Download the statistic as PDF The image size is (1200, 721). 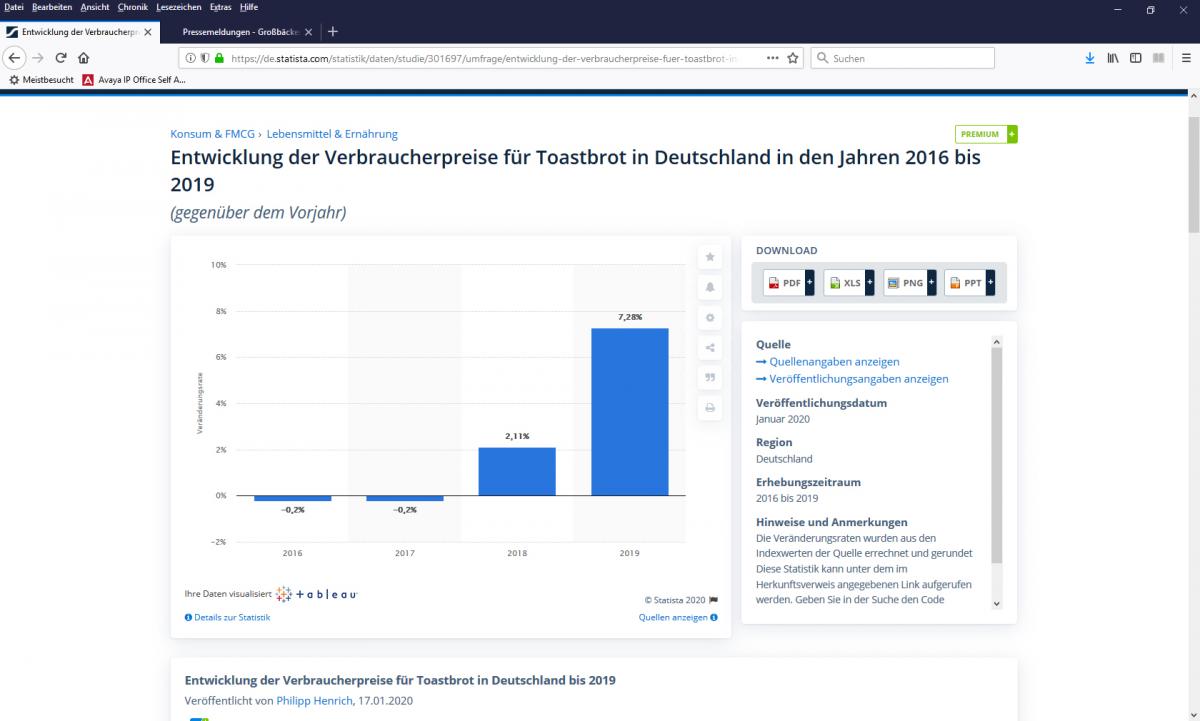coord(789,283)
